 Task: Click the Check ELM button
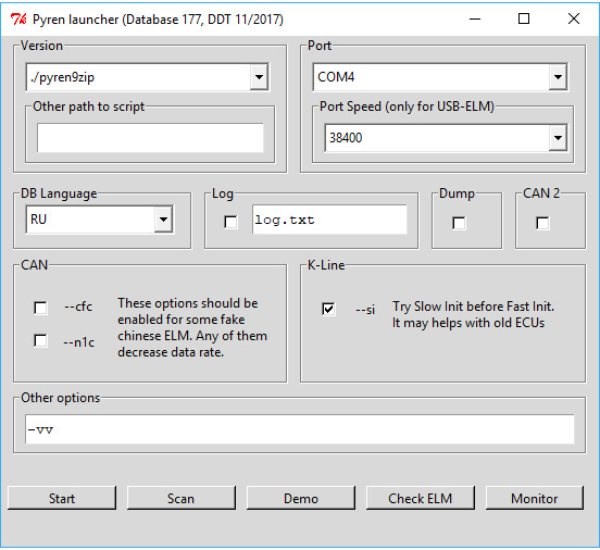pos(420,498)
